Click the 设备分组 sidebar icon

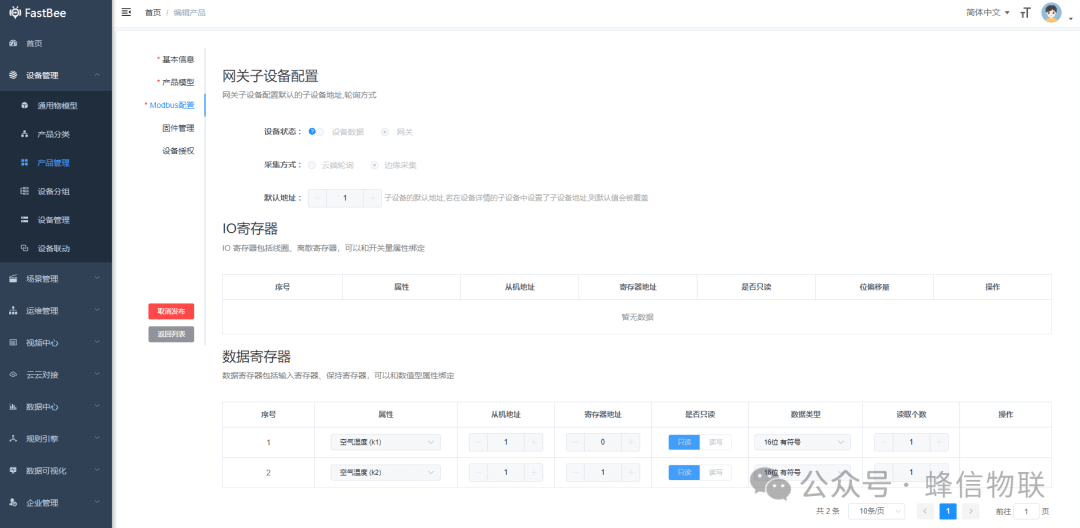tap(24, 191)
